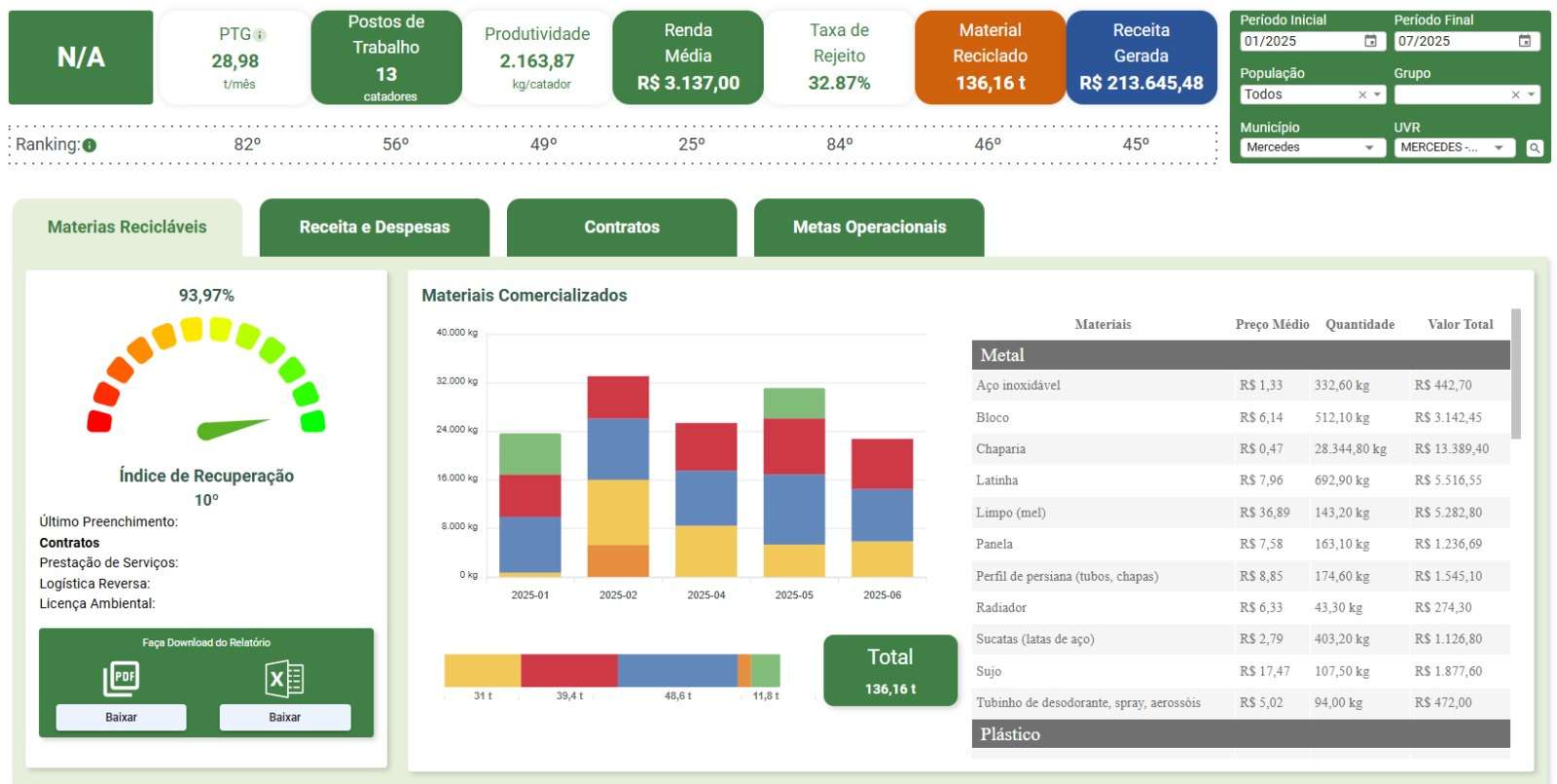Click the PDF report icon

click(122, 678)
